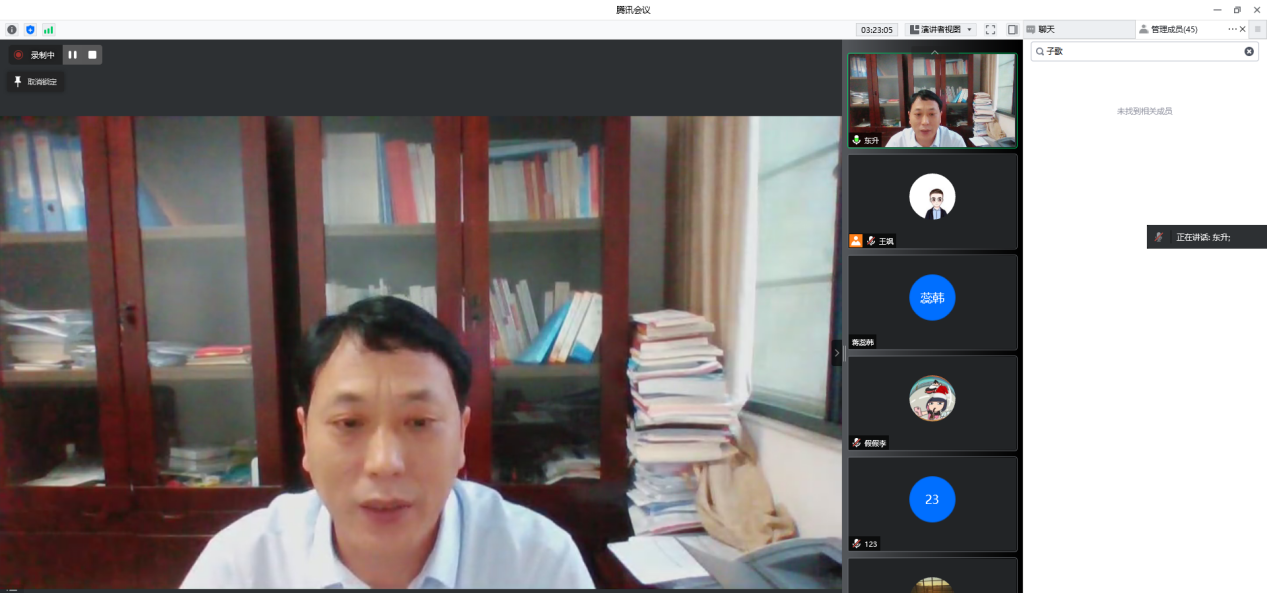Open the more options ellipsis in members panel
1267x593 pixels.
pyautogui.click(x=1232, y=30)
